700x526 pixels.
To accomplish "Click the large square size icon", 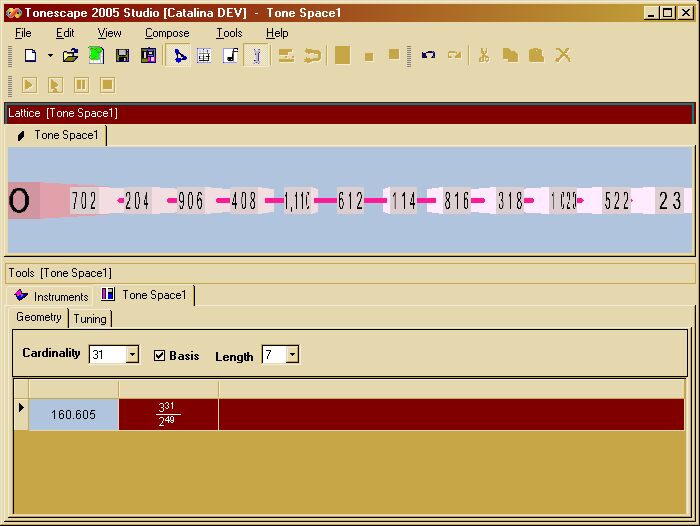I will tap(342, 55).
